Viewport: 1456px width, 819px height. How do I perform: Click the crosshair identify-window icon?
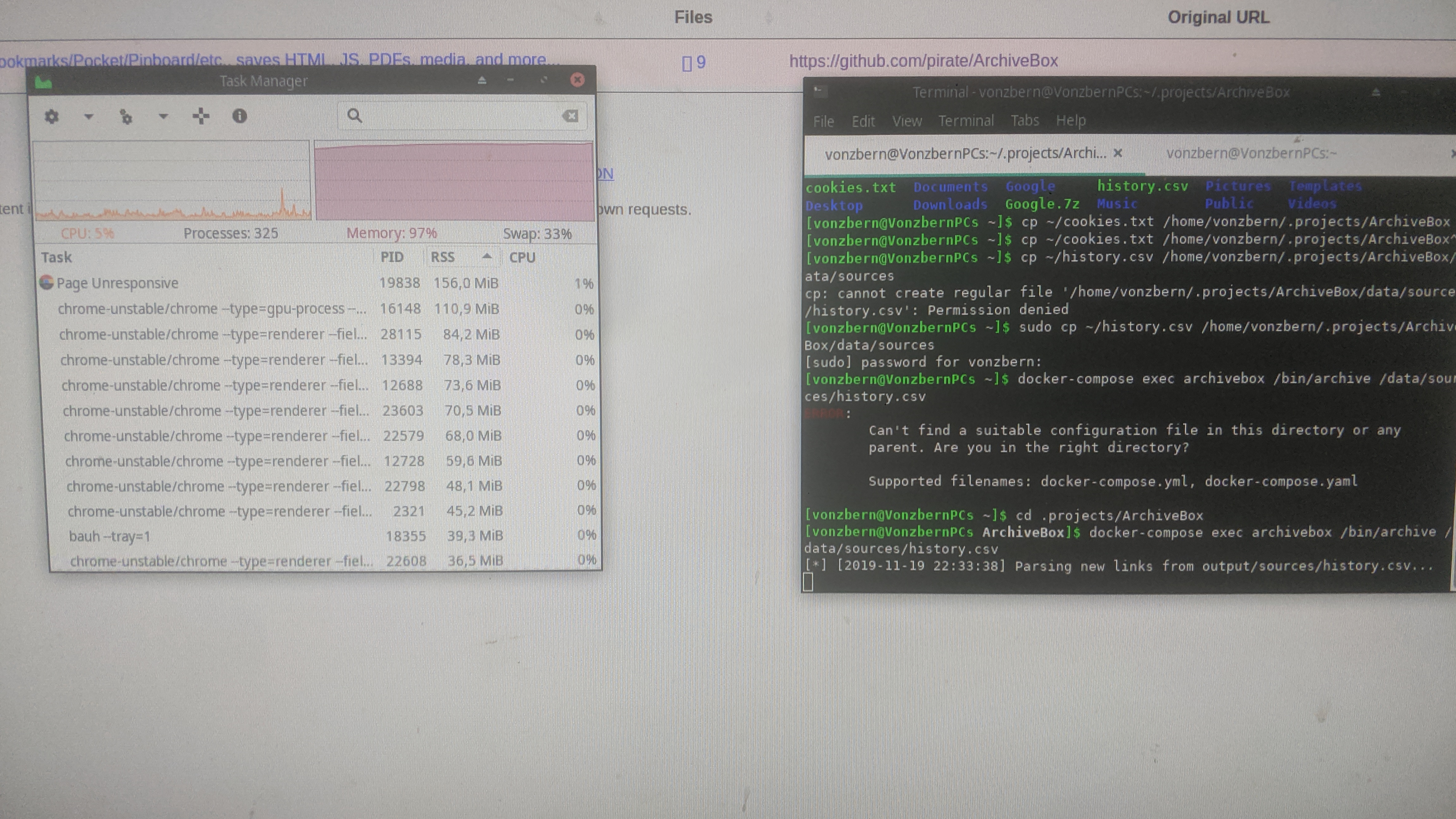point(201,116)
